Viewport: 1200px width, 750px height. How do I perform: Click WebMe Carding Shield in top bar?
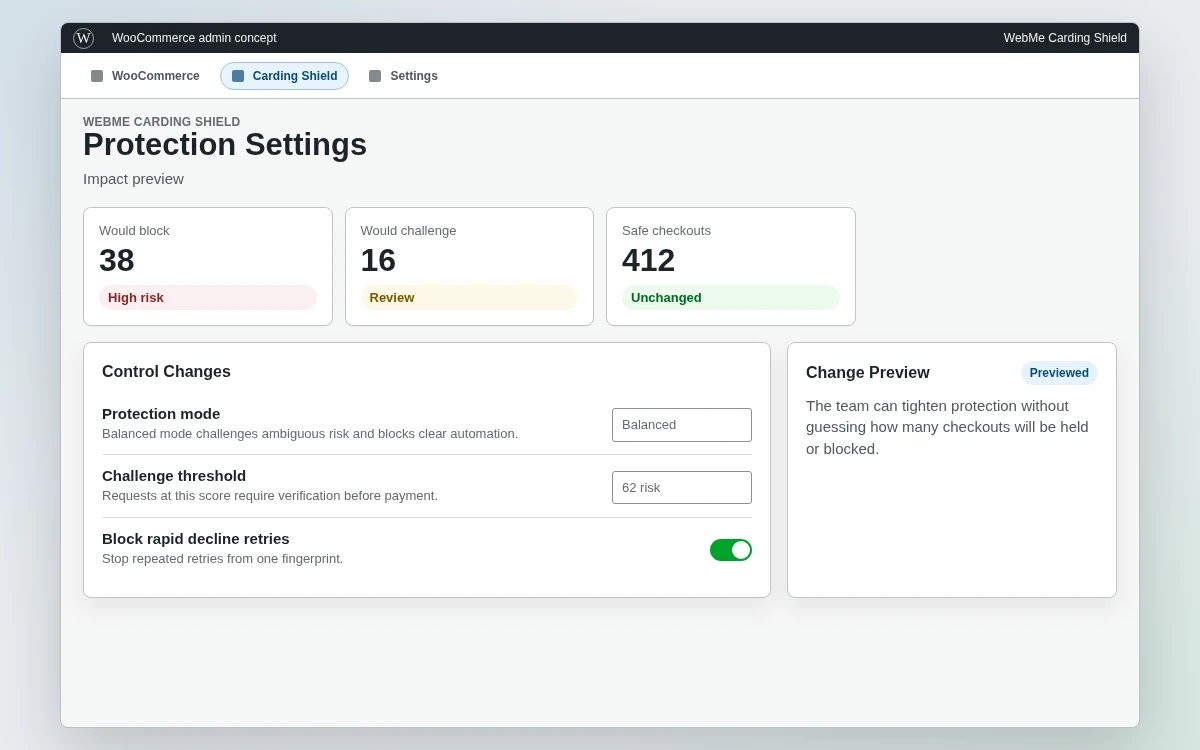click(1065, 38)
